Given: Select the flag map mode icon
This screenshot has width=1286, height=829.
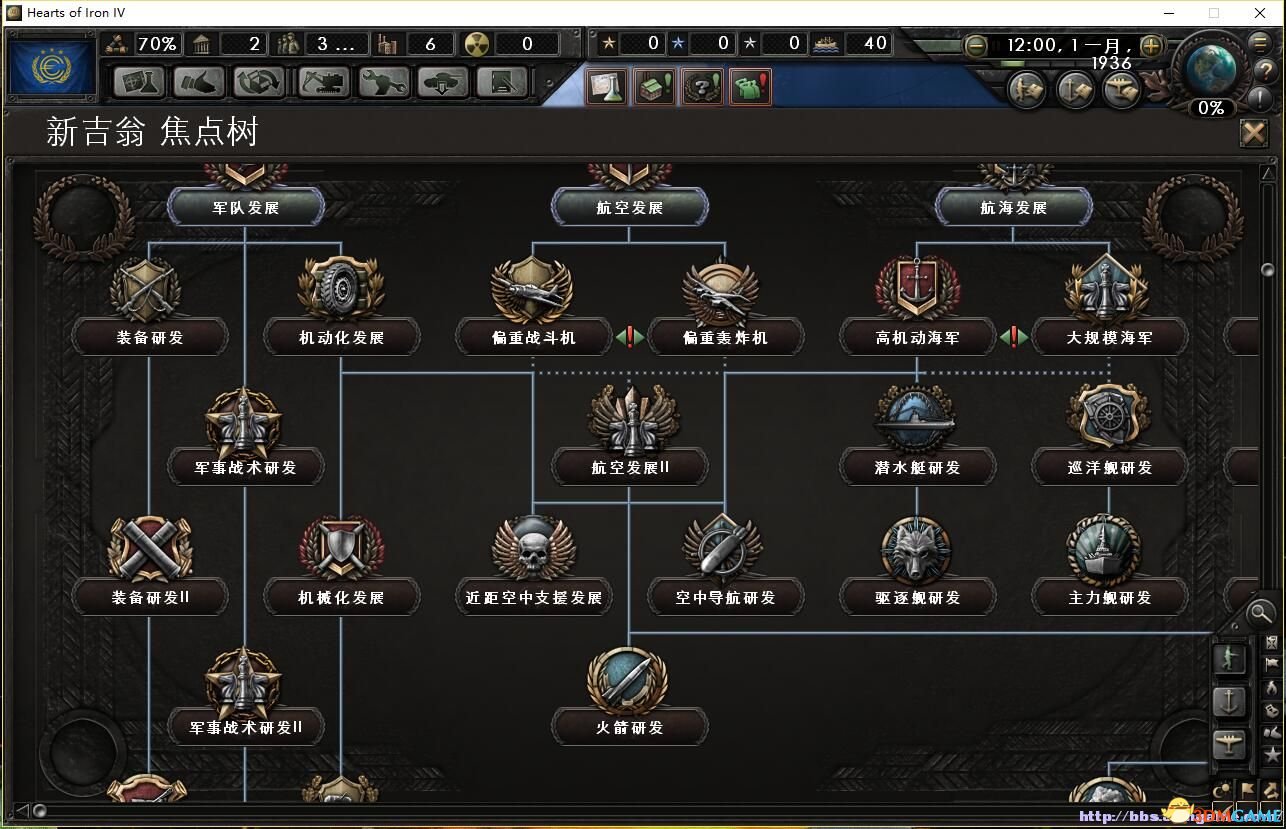Looking at the screenshot, I should [x=1271, y=664].
